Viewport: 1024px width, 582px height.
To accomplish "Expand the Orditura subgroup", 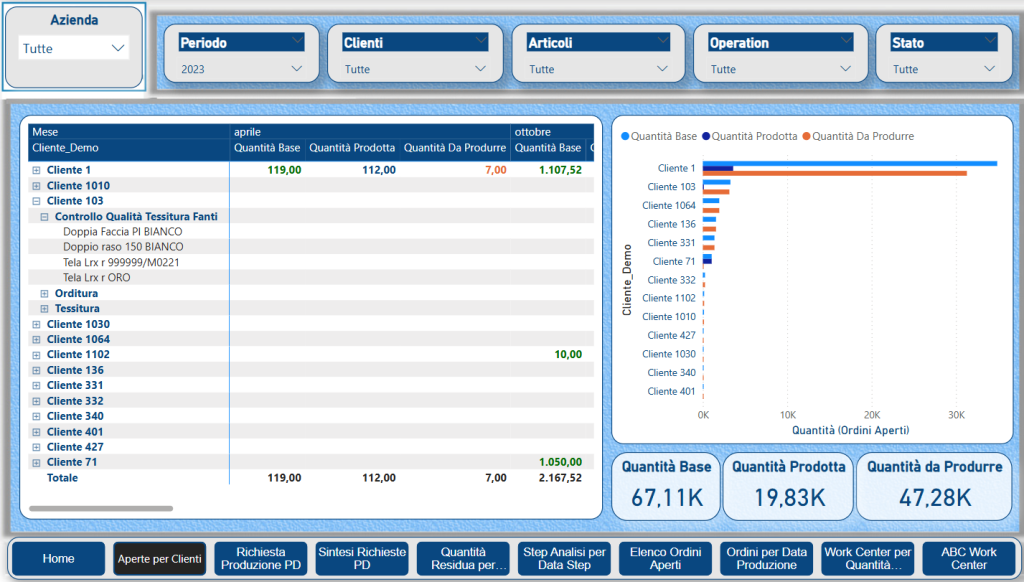I will click(x=44, y=294).
